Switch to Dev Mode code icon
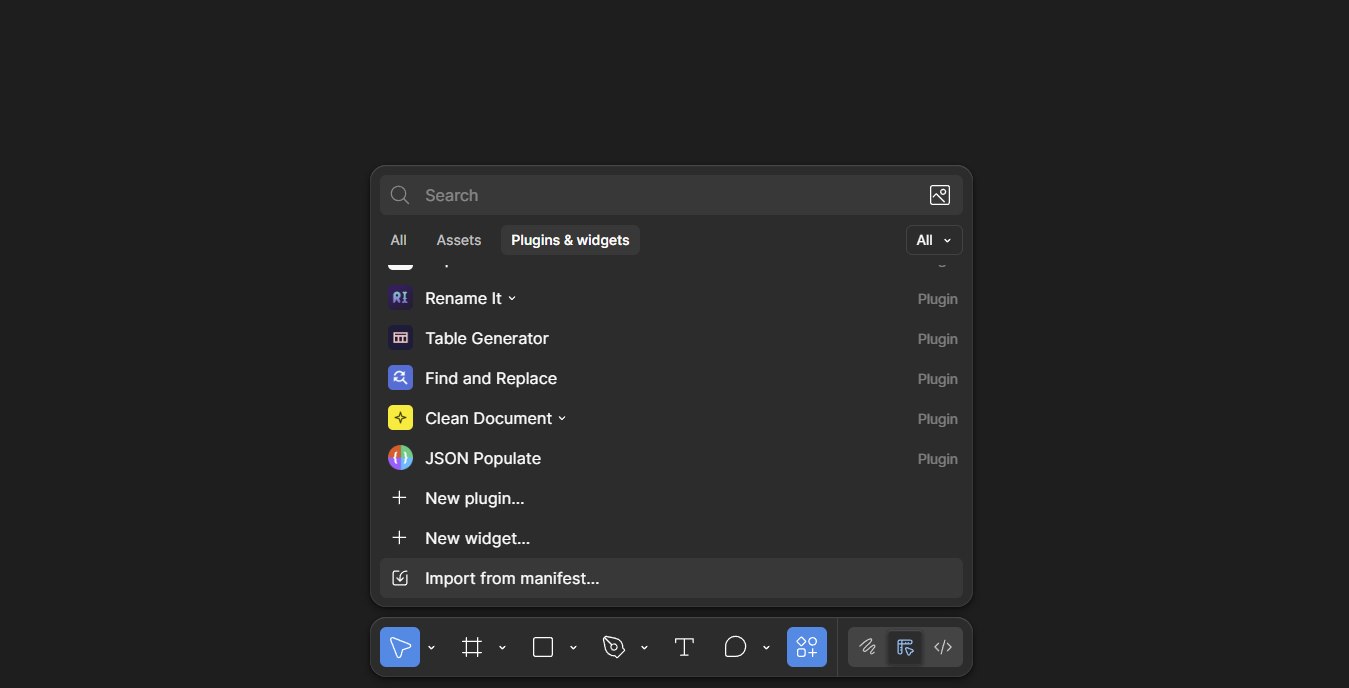 pyautogui.click(x=942, y=647)
